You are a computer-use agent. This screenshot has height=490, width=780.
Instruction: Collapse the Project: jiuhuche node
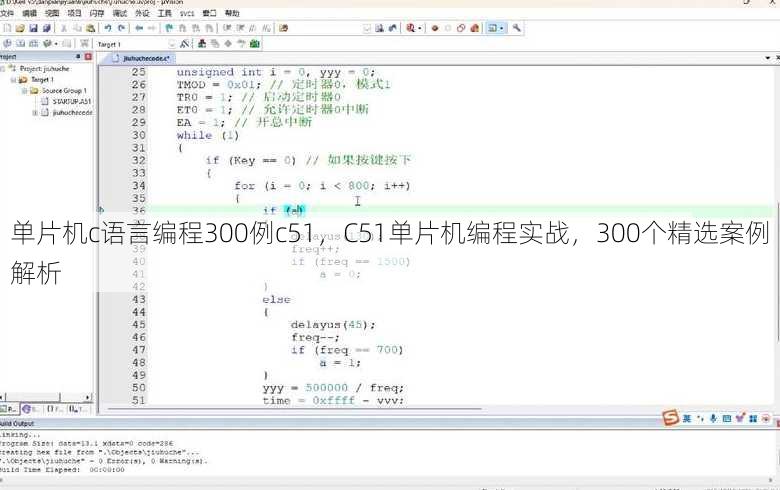click(x=3, y=69)
